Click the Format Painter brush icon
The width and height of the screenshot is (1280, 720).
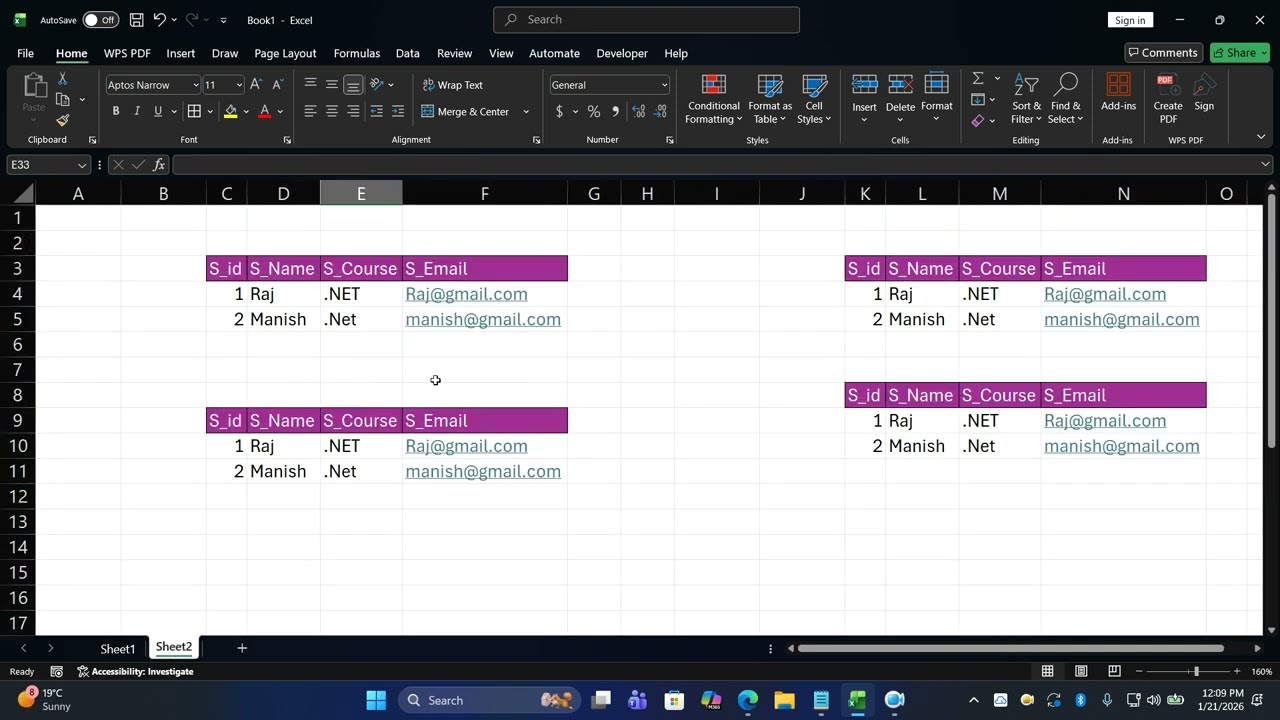(62, 120)
